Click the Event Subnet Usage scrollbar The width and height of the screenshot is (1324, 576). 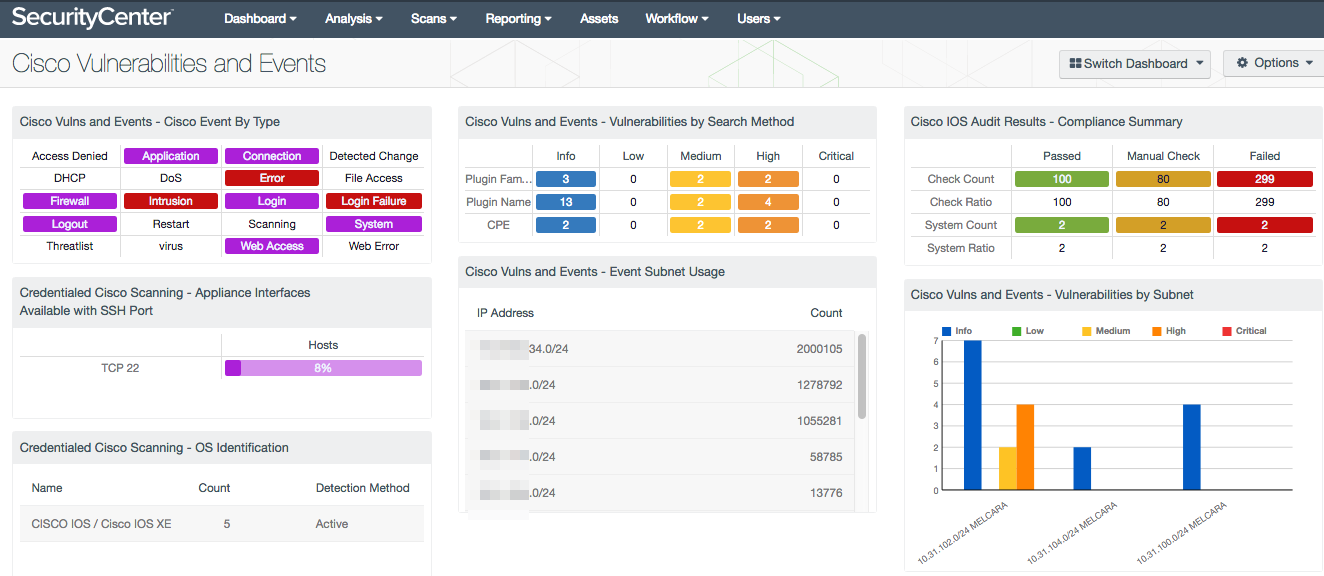click(x=862, y=376)
